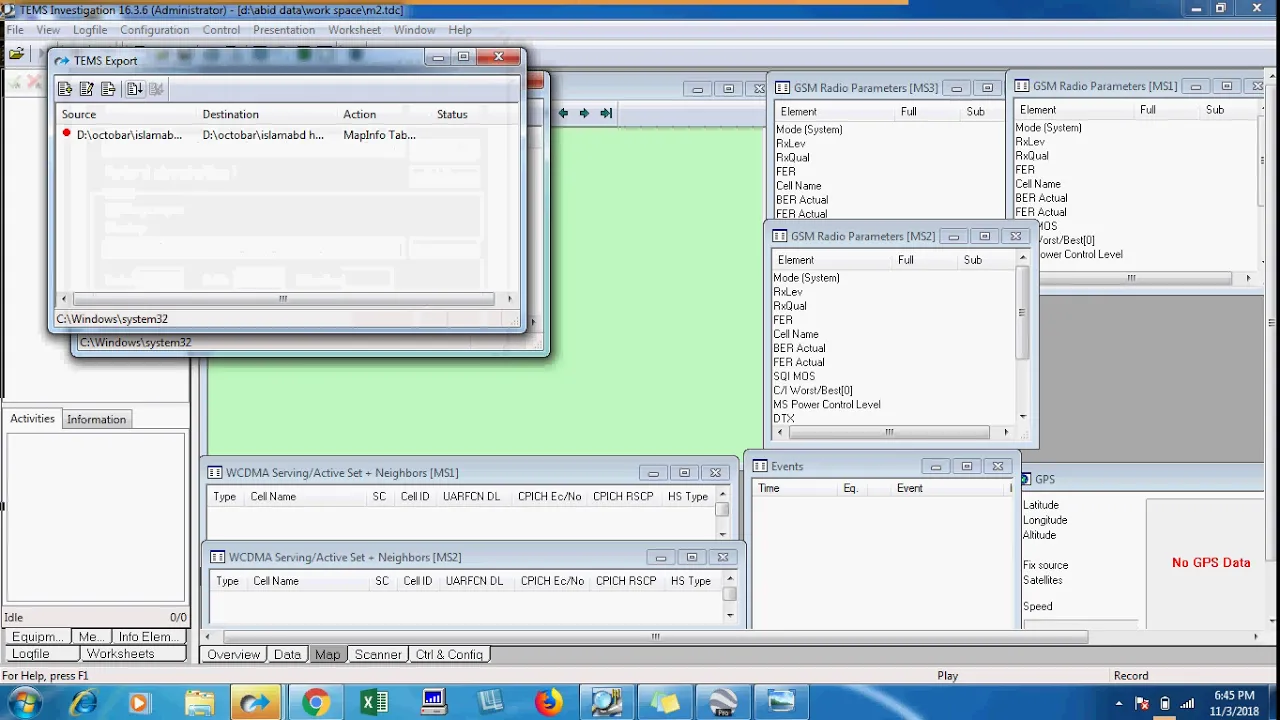Open the Logfile menu

[90, 30]
